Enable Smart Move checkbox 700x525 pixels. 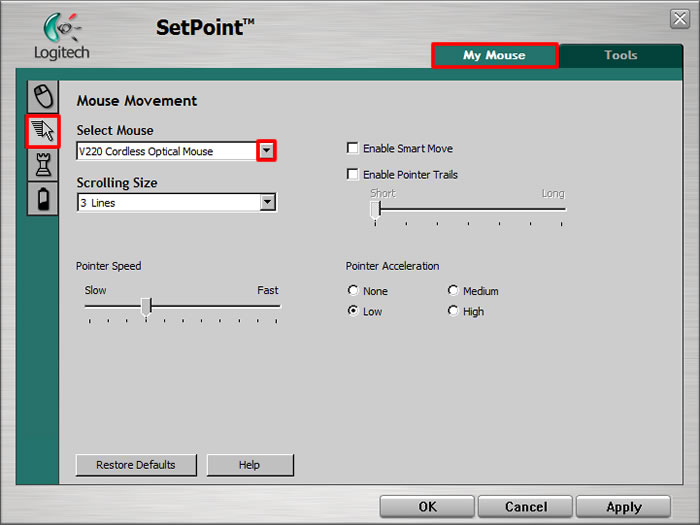pos(352,149)
